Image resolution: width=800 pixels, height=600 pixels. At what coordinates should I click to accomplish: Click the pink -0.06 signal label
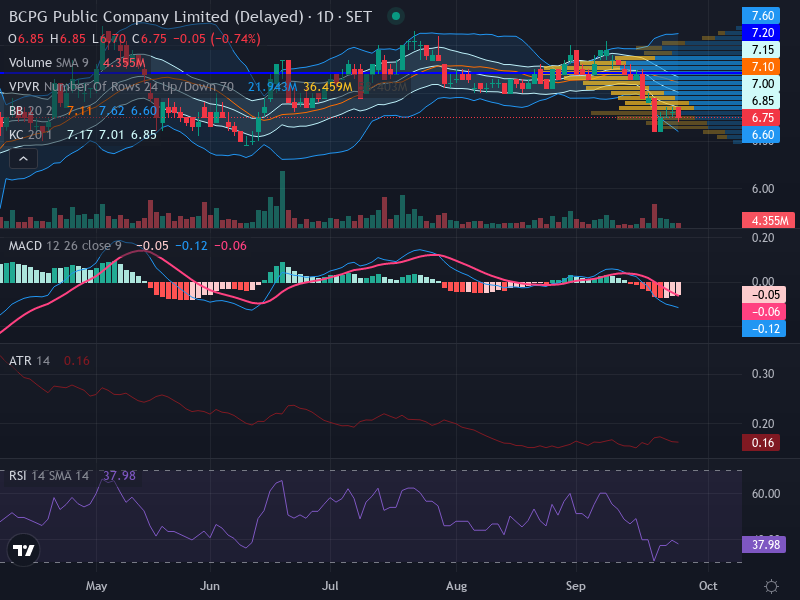click(x=764, y=312)
